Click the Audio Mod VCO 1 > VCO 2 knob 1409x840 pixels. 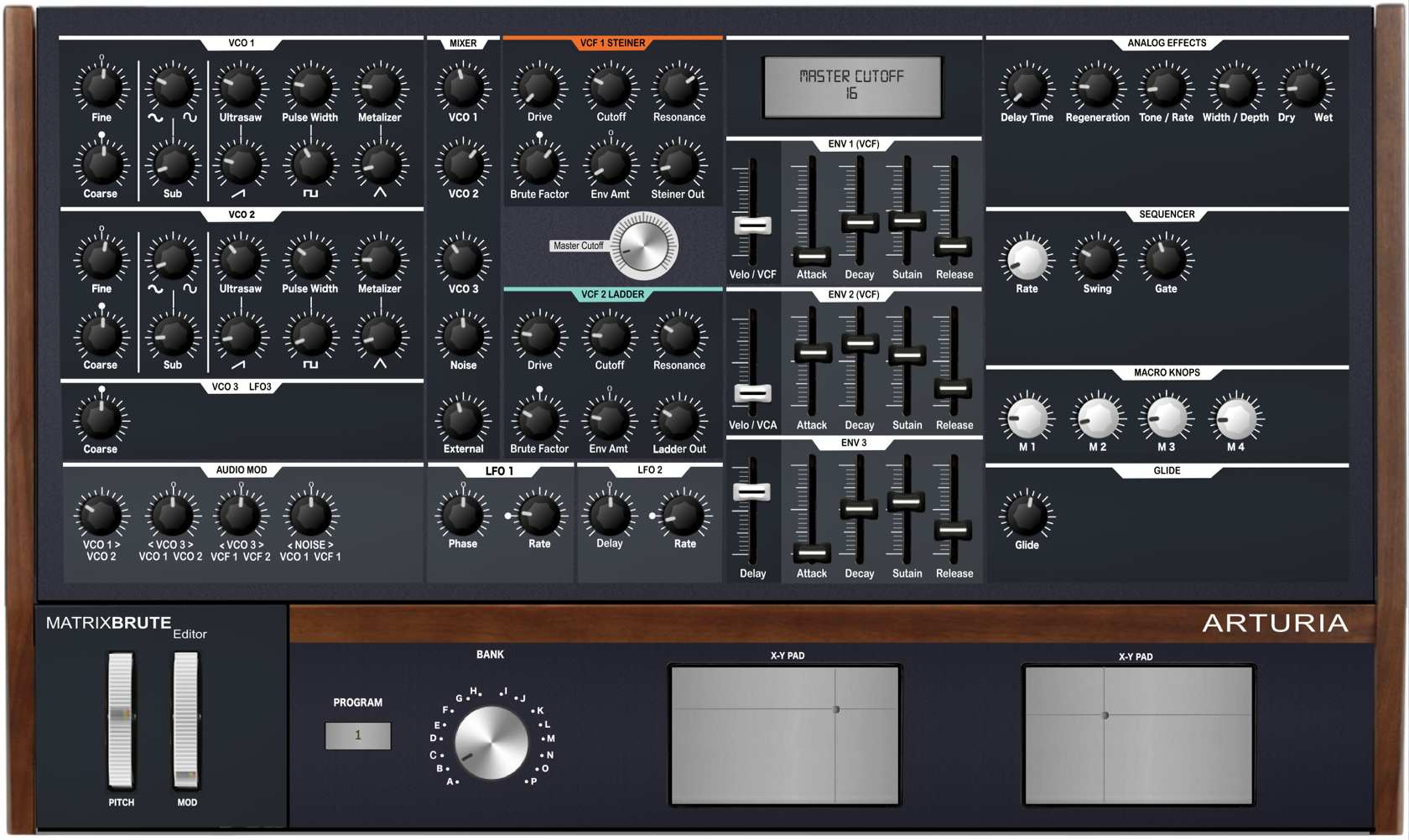[x=101, y=514]
